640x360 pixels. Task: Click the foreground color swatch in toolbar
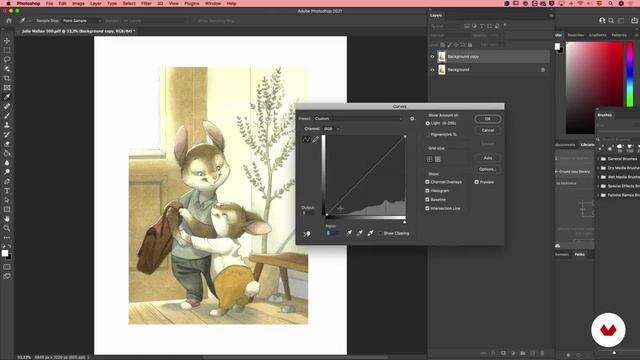click(4, 253)
